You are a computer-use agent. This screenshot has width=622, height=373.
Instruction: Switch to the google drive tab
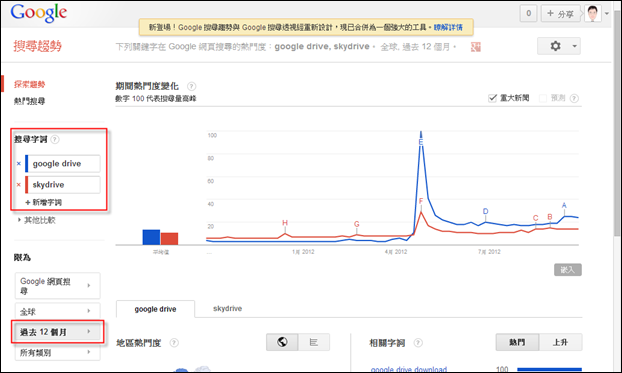pos(155,309)
